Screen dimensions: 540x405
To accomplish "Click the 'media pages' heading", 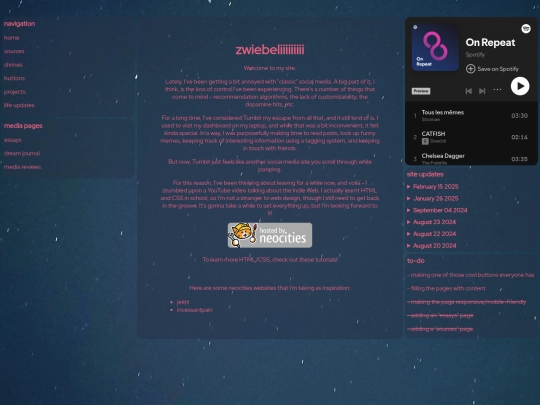I will click(x=23, y=126).
